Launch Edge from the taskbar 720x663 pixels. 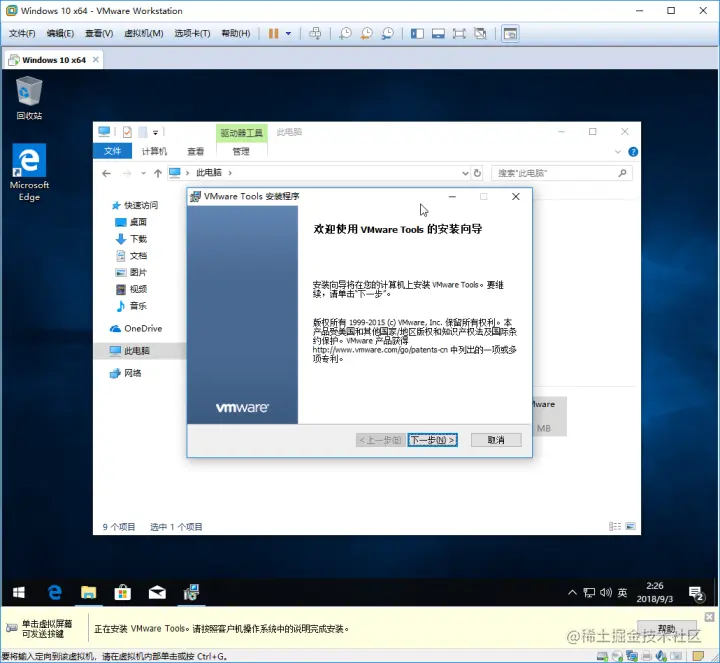(55, 593)
